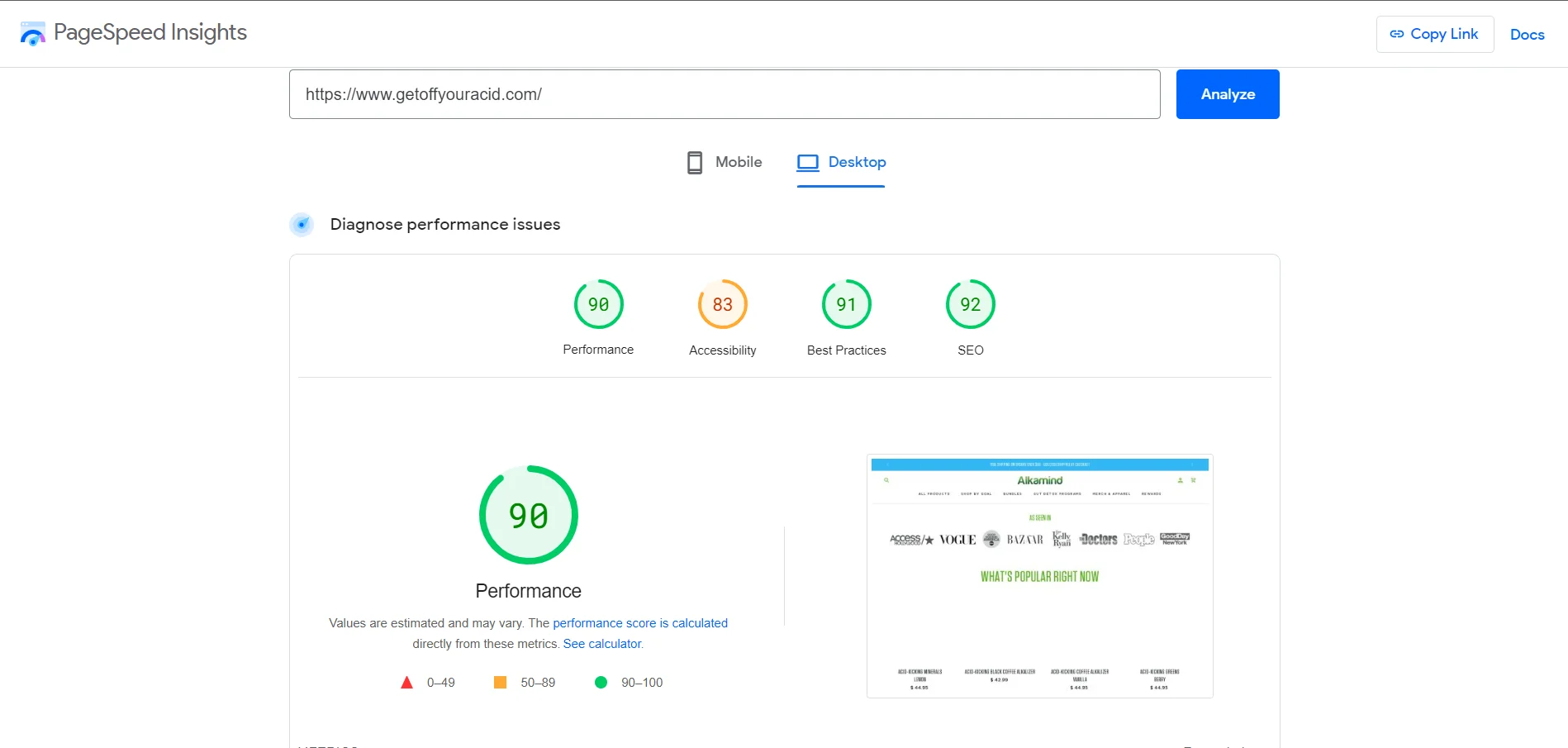Click the mobile phone icon

coord(695,162)
